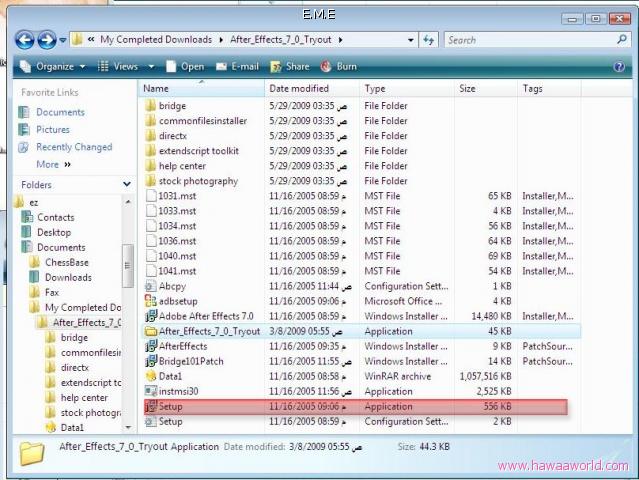Collapse the Folders pane chevron
Viewport: 639px width, 480px height.
[127, 185]
